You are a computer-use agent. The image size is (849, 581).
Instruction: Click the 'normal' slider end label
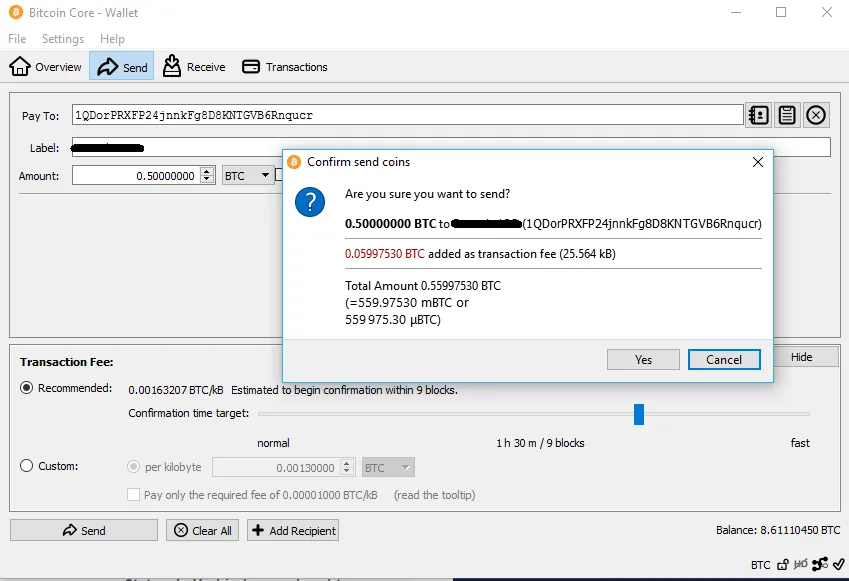273,443
